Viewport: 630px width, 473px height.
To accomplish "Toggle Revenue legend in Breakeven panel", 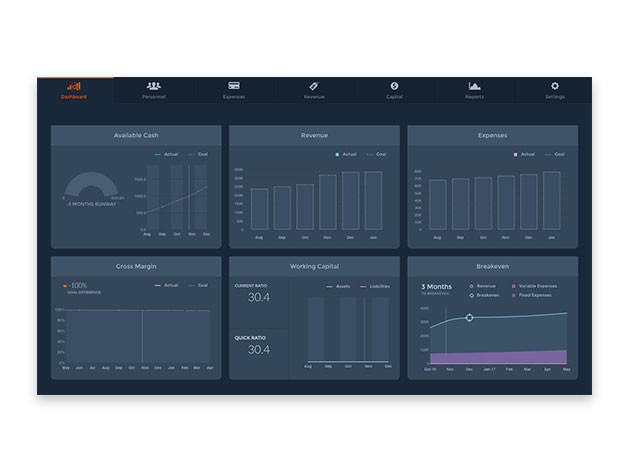I will (x=483, y=286).
